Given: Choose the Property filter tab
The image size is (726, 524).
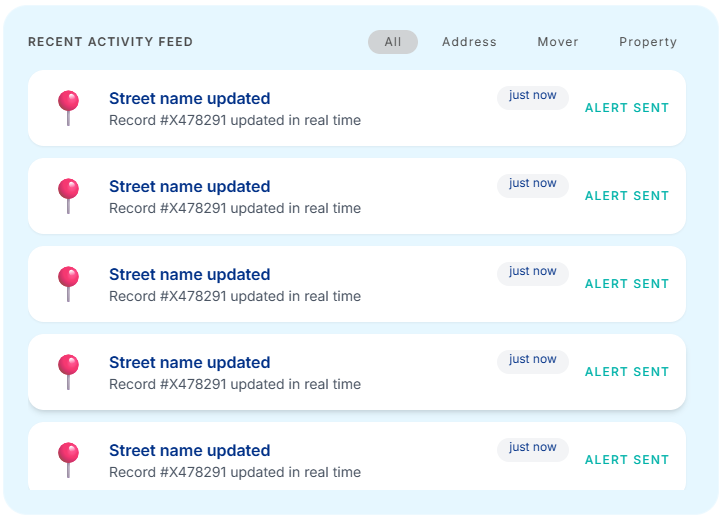Looking at the screenshot, I should [648, 42].
